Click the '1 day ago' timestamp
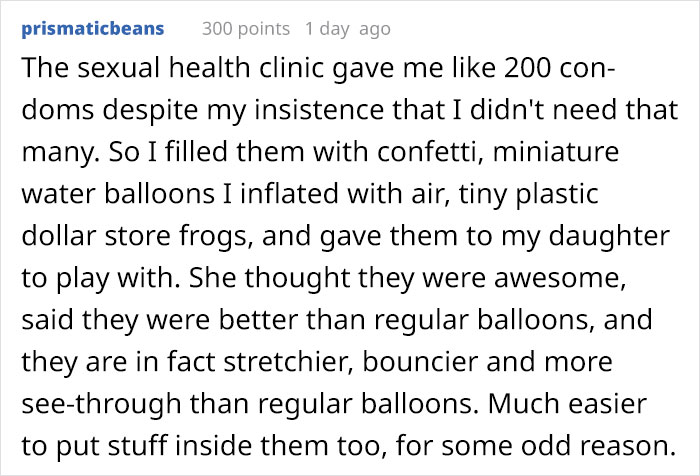The width and height of the screenshot is (700, 476). coord(348,29)
